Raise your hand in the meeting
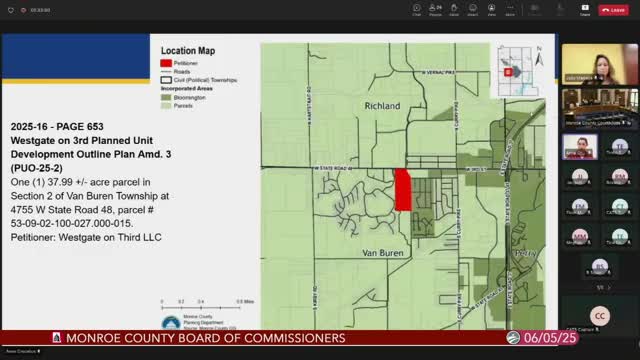This screenshot has height=360, width=640. [454, 10]
